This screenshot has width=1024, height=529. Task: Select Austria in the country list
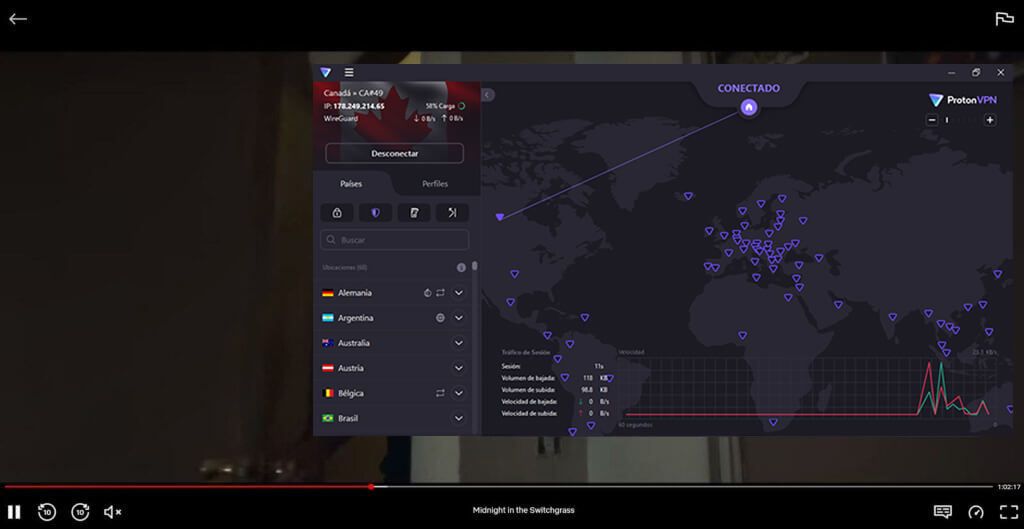point(351,368)
